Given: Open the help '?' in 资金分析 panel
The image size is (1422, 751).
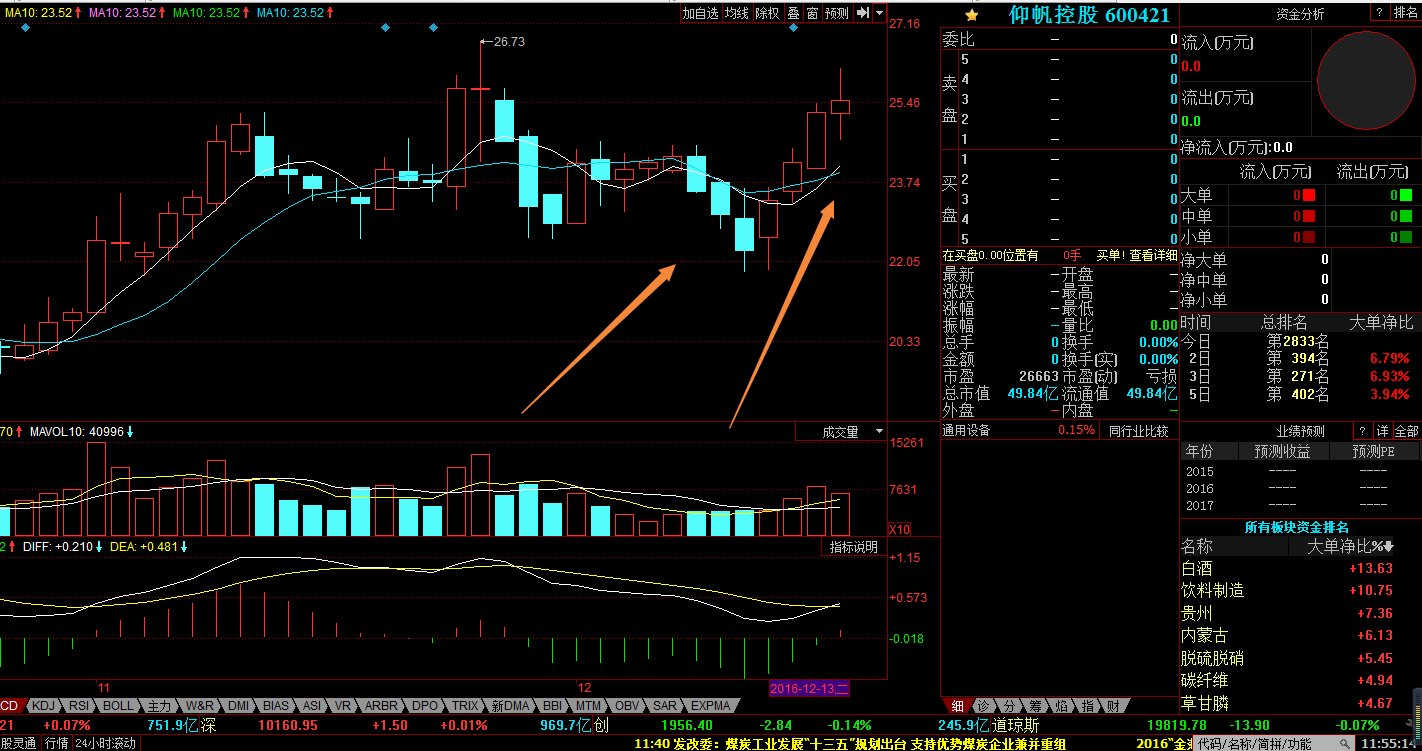Looking at the screenshot, I should point(1378,13).
